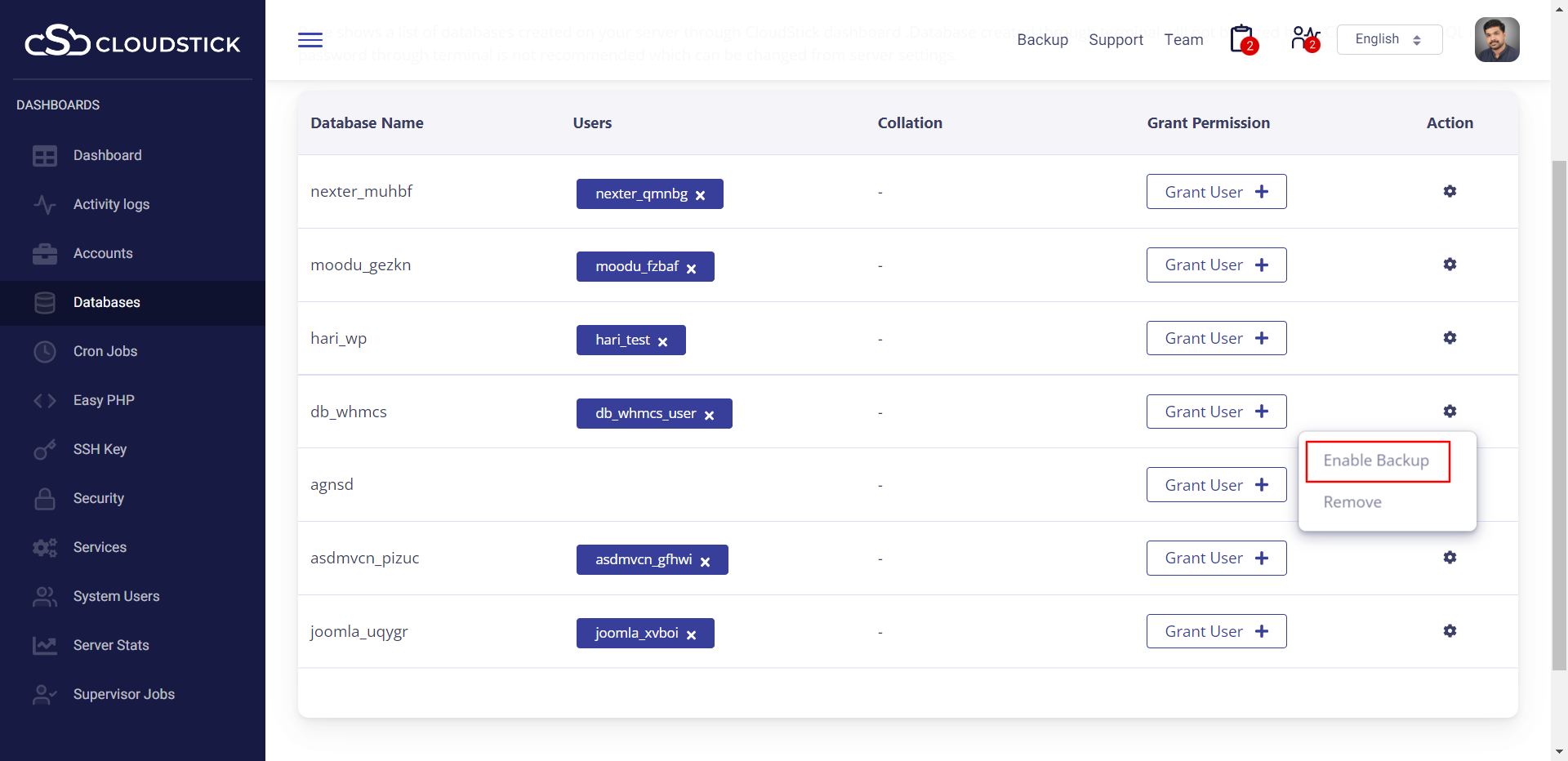Open SSH Key sidebar item
This screenshot has width=1568, height=761.
(100, 449)
